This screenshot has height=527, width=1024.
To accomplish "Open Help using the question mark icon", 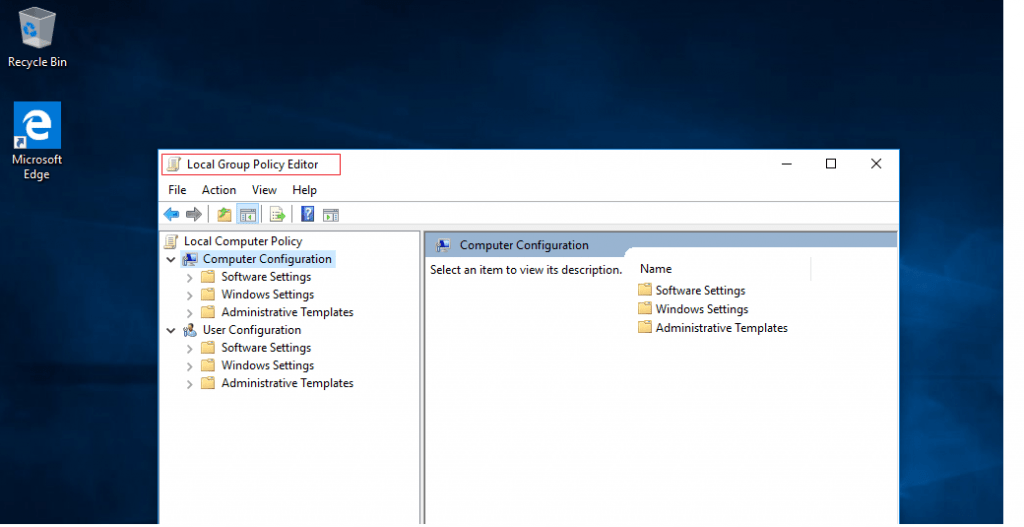I will (x=308, y=214).
